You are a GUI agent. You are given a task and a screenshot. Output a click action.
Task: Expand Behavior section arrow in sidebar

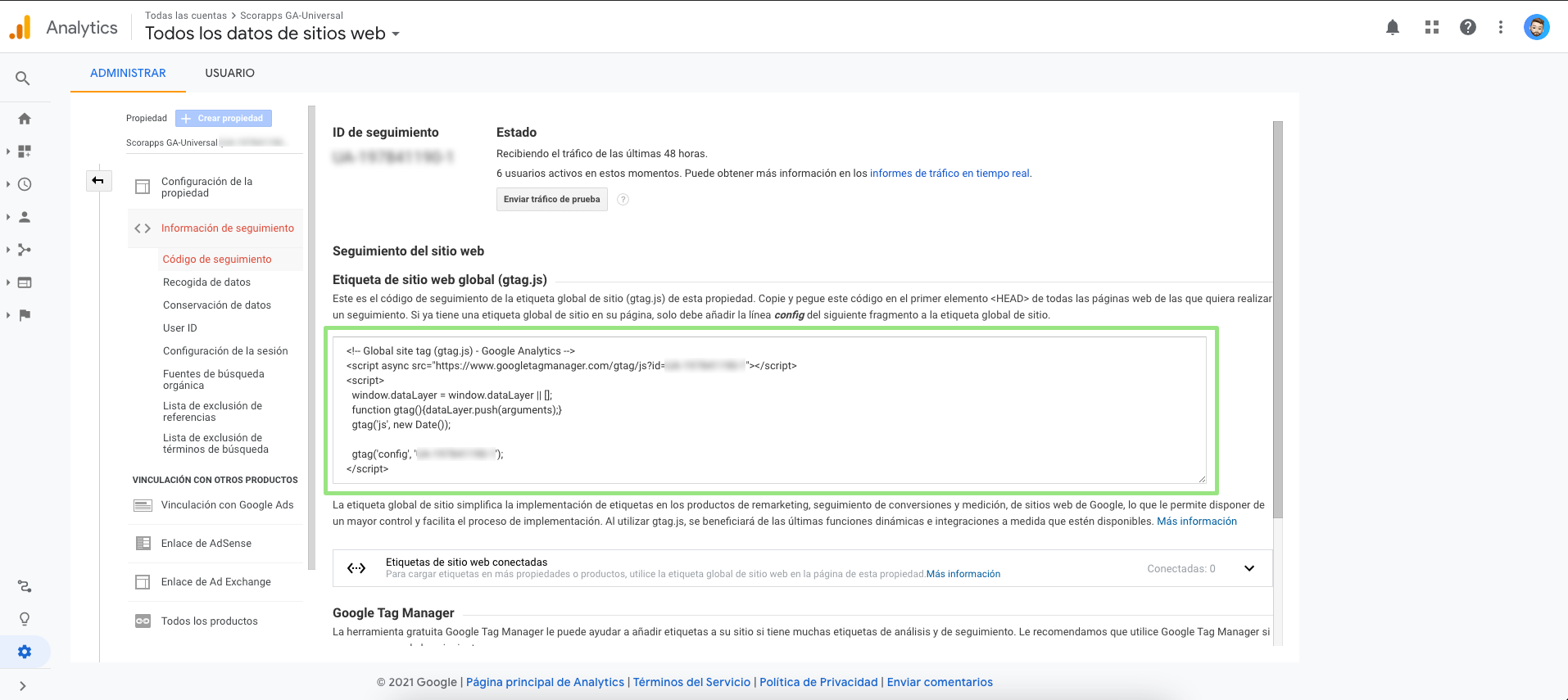point(8,282)
